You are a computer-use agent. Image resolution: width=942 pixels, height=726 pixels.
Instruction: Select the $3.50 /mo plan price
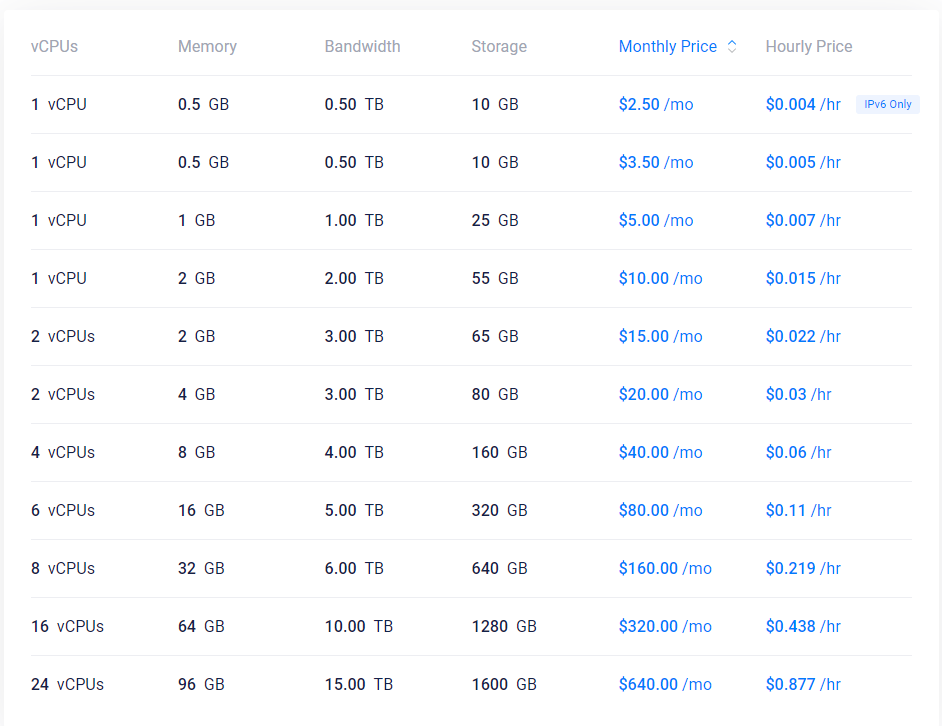pyautogui.click(x=656, y=162)
